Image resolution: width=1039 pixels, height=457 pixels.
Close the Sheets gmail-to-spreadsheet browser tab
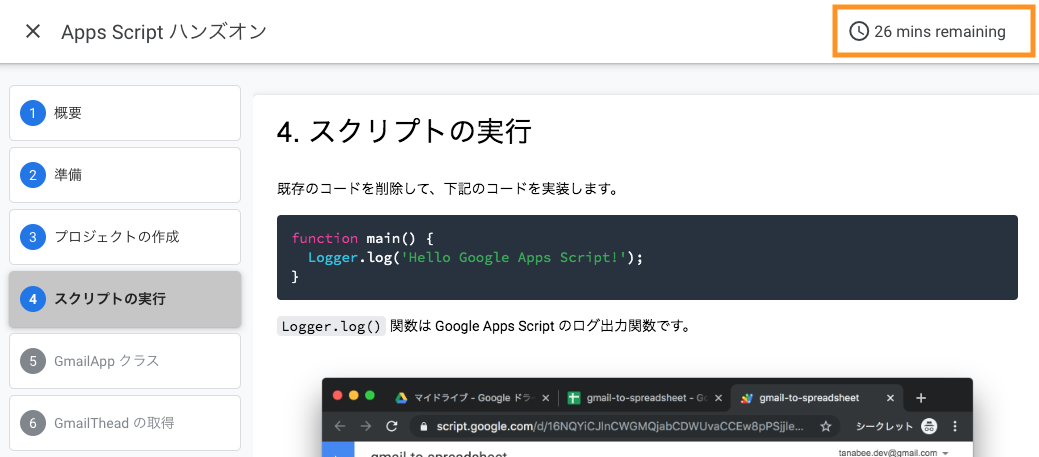pos(718,398)
